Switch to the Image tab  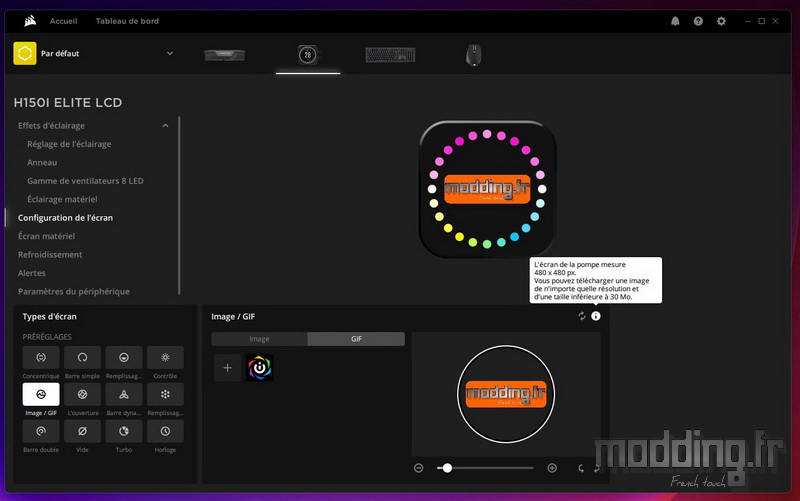[x=259, y=339]
